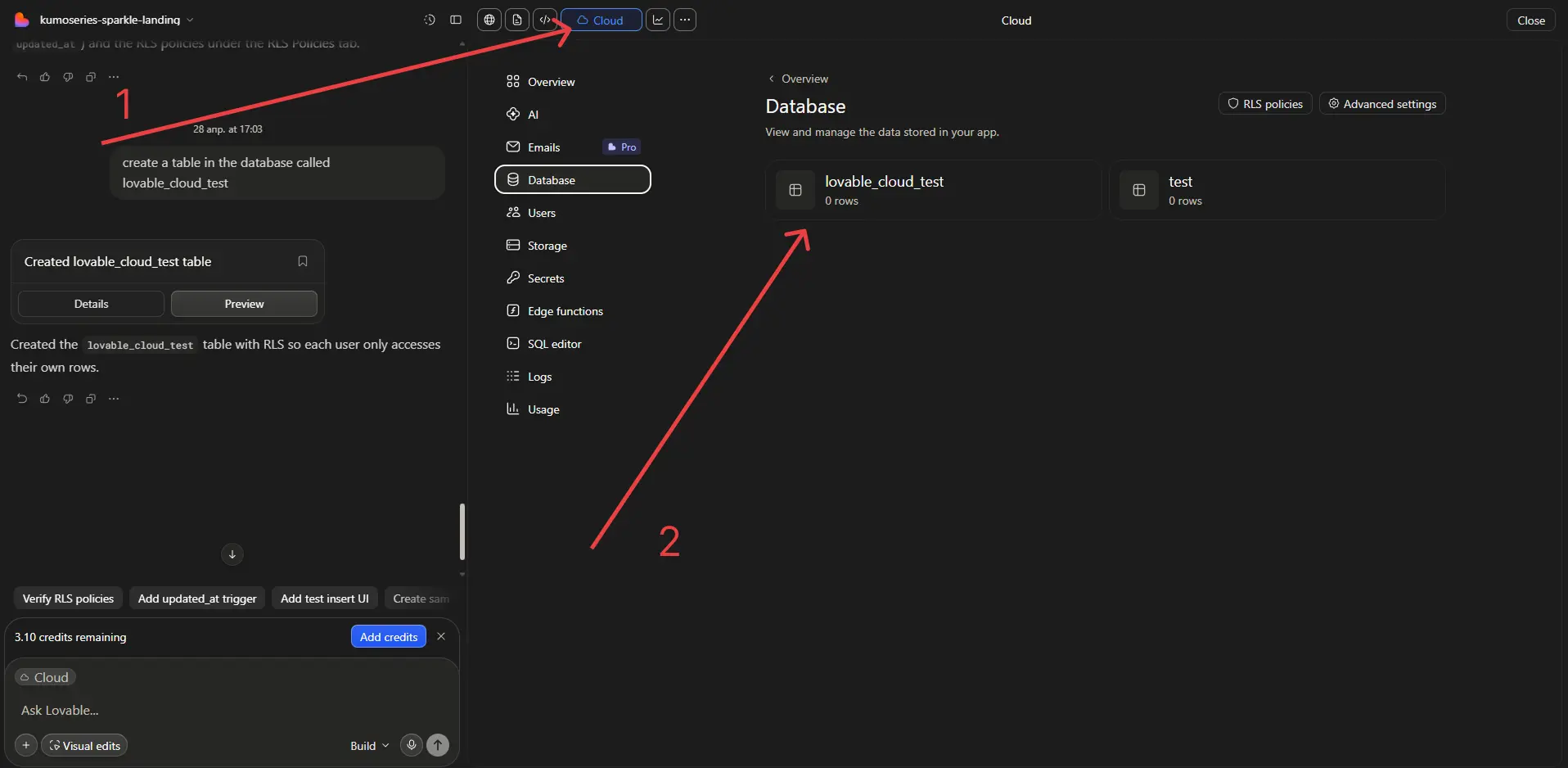Toggle the Cloud mode chip in chat input
1568x768 pixels.
coord(45,677)
